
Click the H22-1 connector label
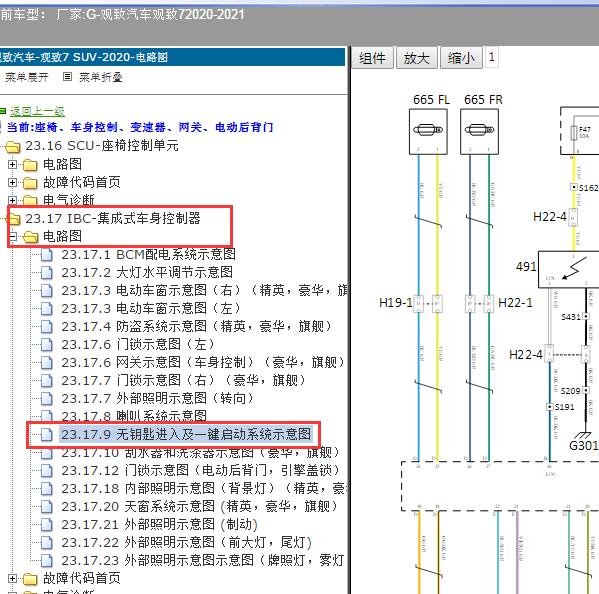click(515, 303)
